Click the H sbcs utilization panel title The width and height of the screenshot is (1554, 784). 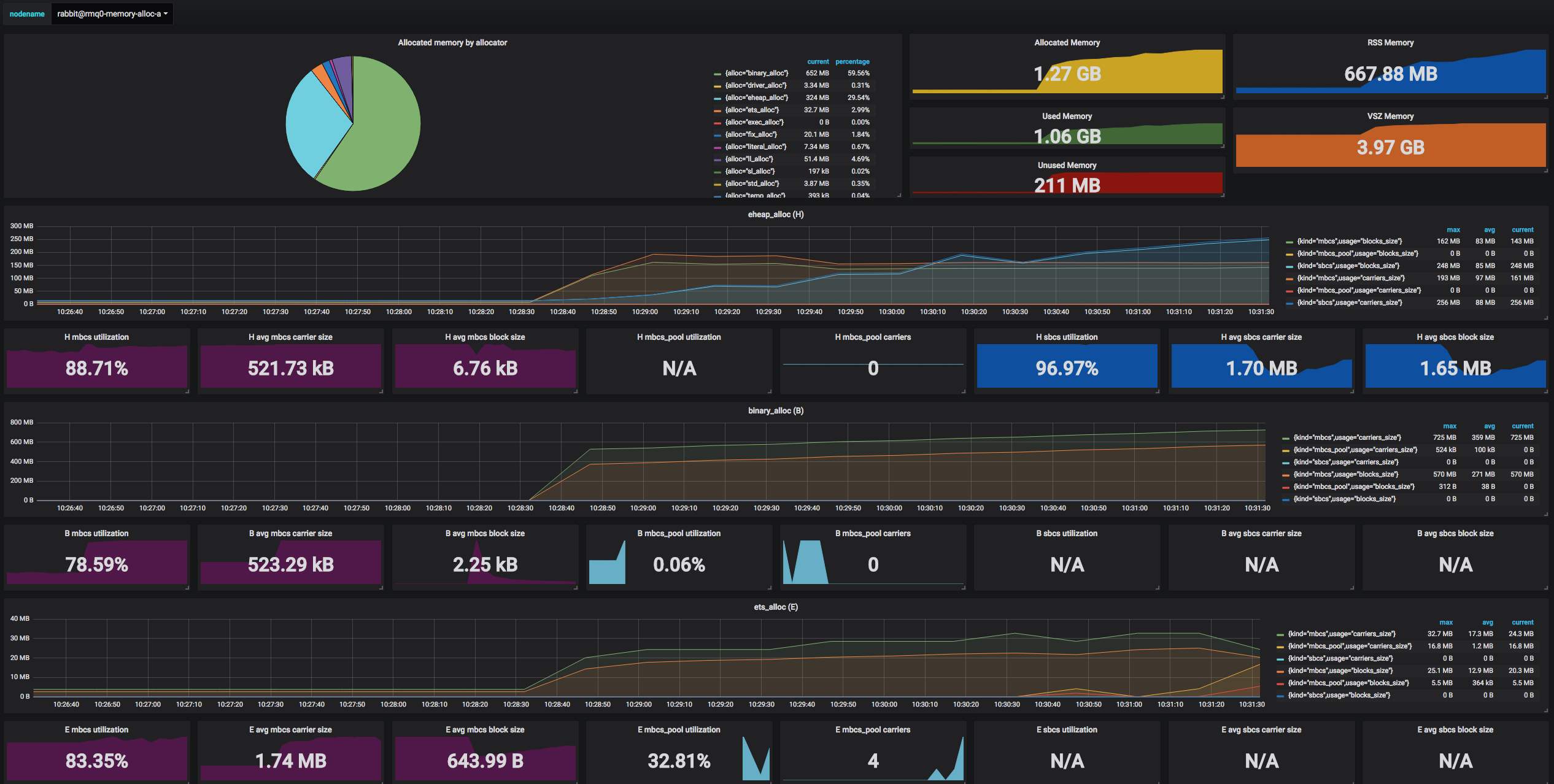coord(1067,337)
